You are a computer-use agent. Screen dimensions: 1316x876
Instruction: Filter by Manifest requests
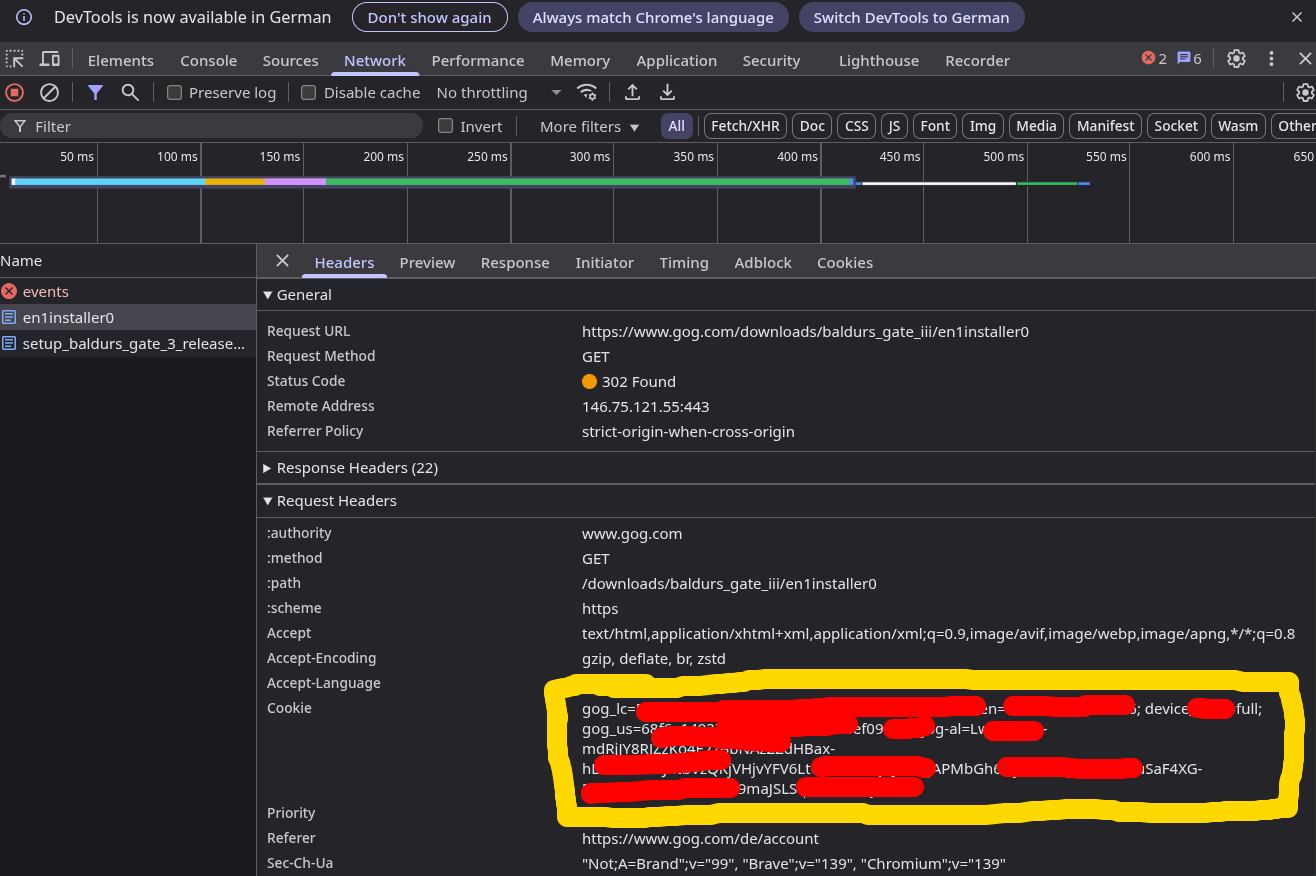pyautogui.click(x=1105, y=126)
